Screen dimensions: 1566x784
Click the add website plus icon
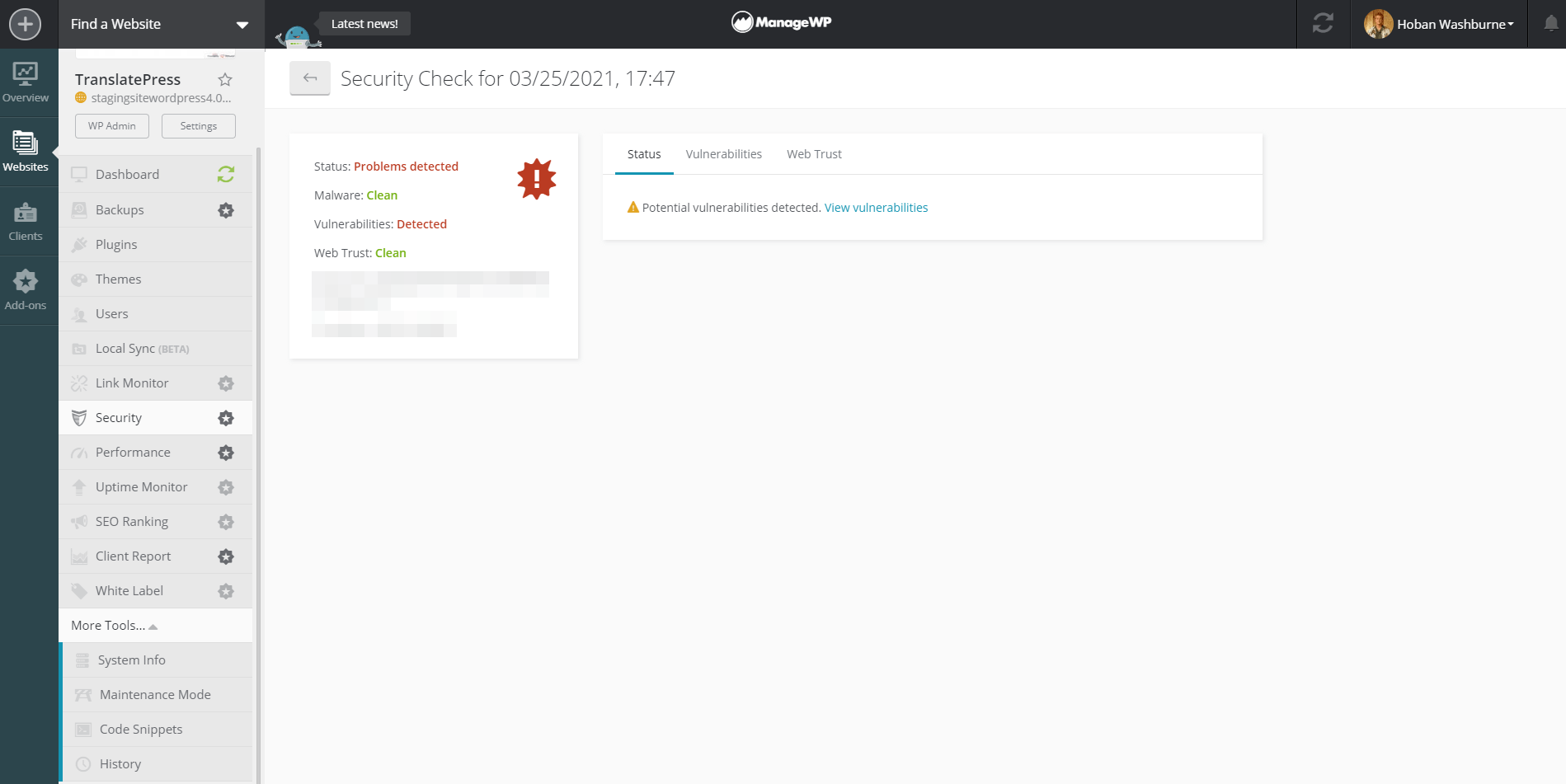coord(26,24)
